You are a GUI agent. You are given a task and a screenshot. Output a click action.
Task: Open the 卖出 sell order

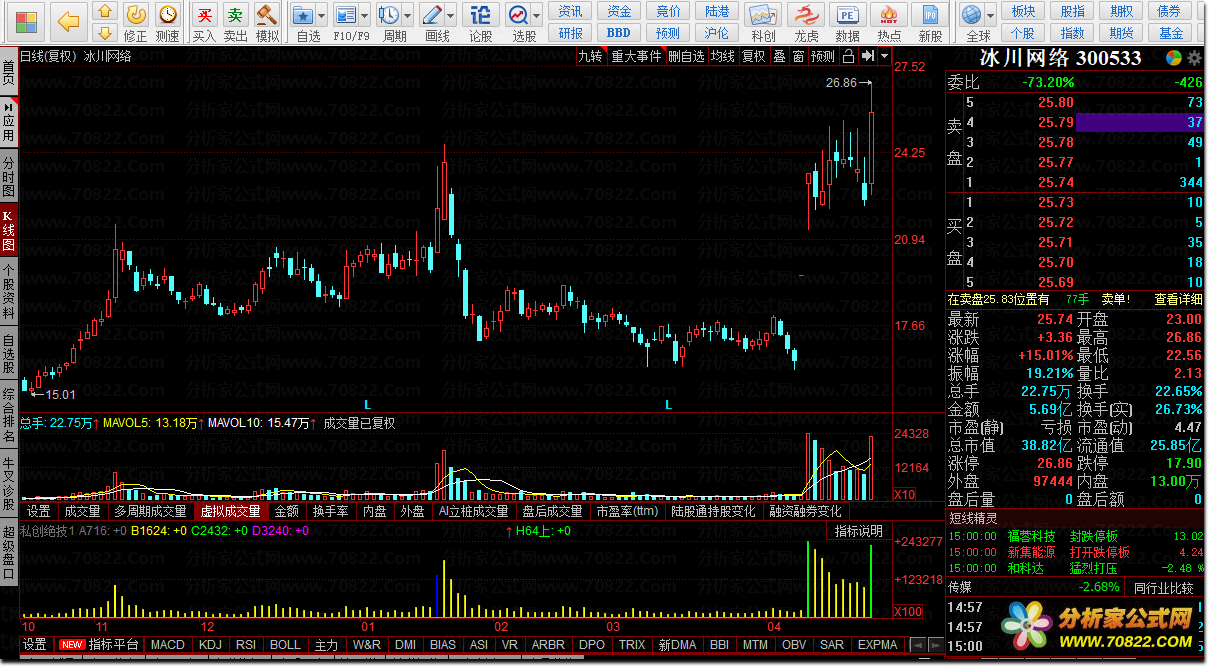[x=235, y=22]
